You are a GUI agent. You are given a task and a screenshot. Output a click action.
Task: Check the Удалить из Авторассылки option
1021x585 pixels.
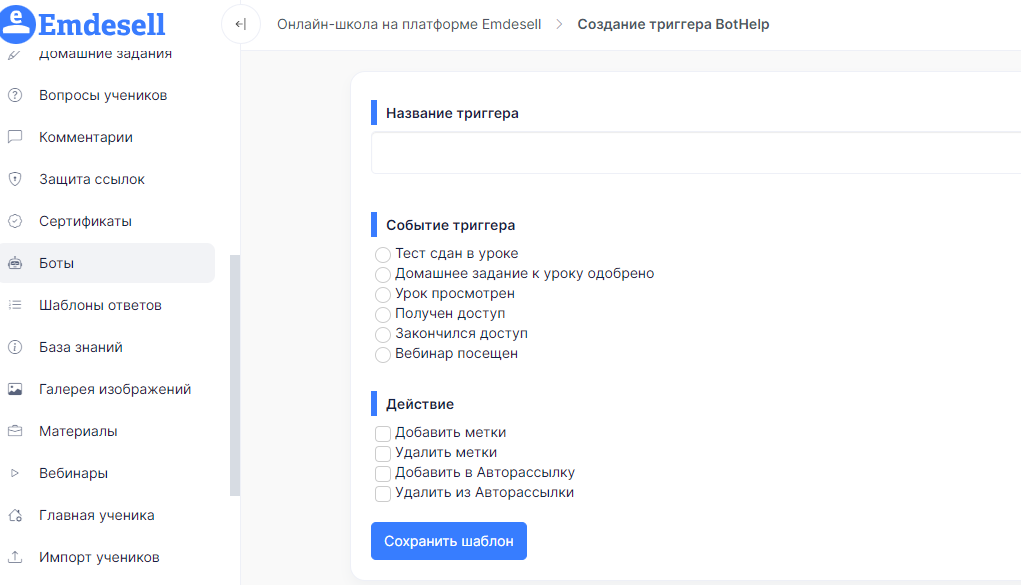click(383, 493)
